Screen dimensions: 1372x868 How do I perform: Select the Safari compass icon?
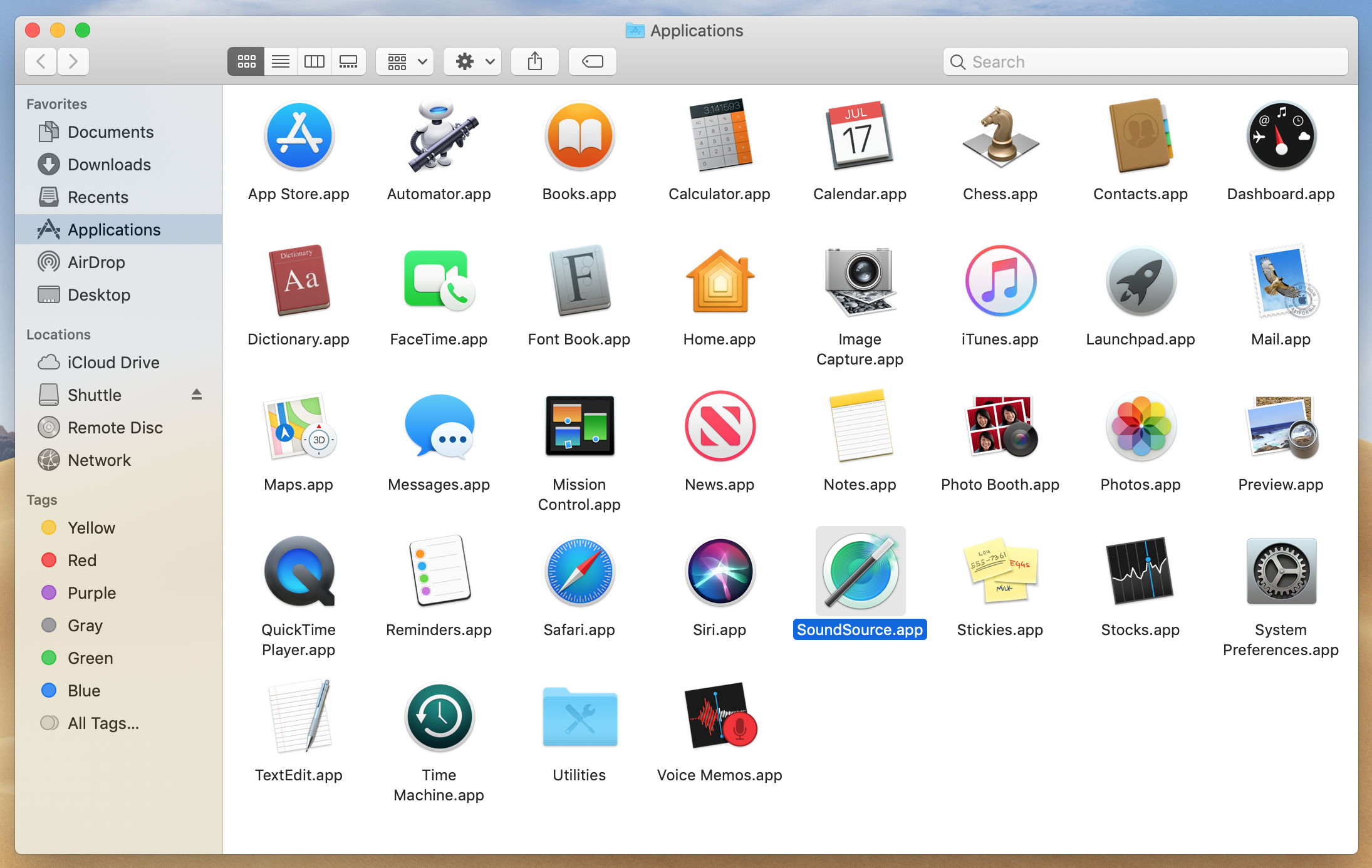579,571
